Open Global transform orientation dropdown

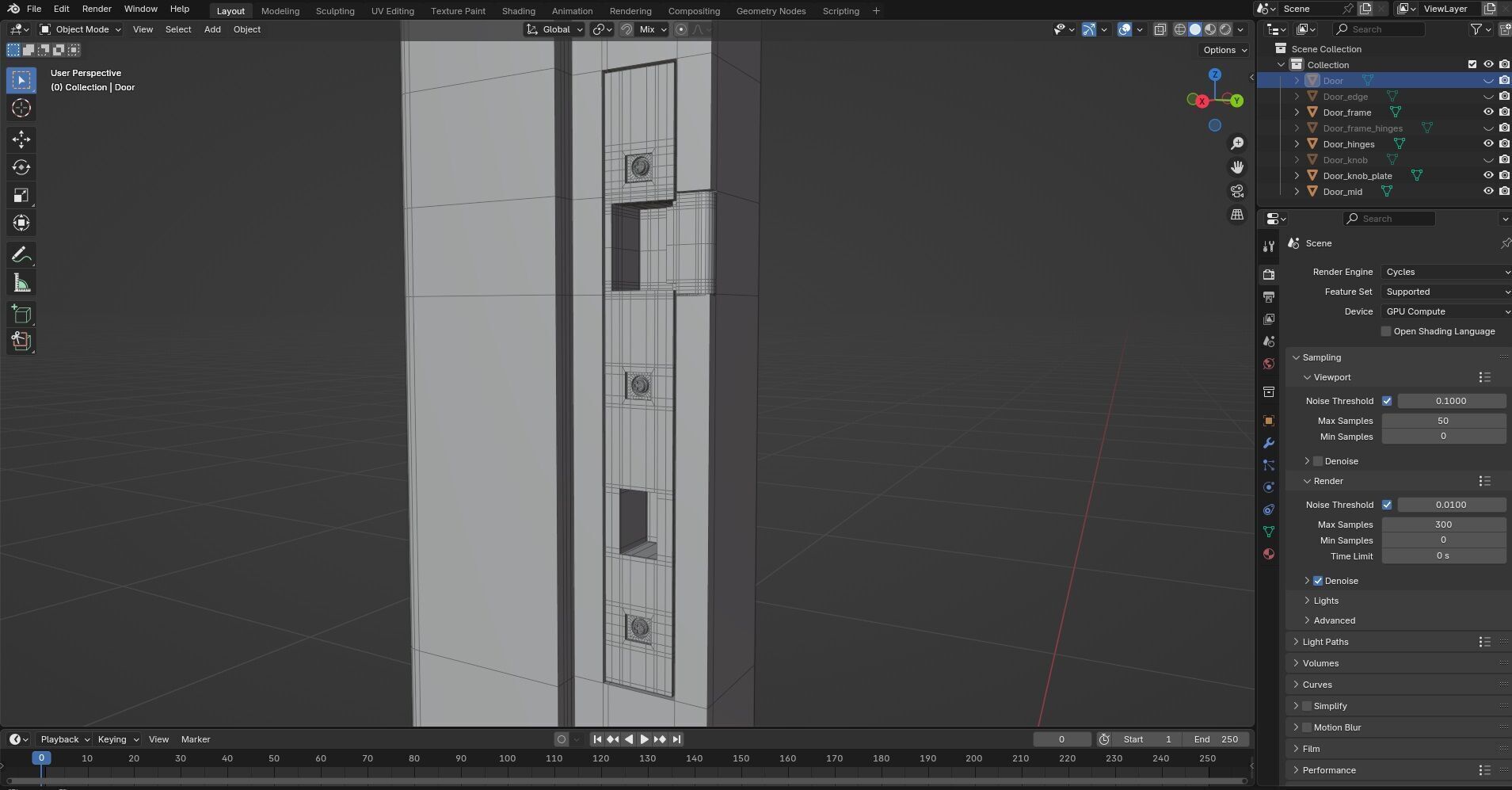554,29
